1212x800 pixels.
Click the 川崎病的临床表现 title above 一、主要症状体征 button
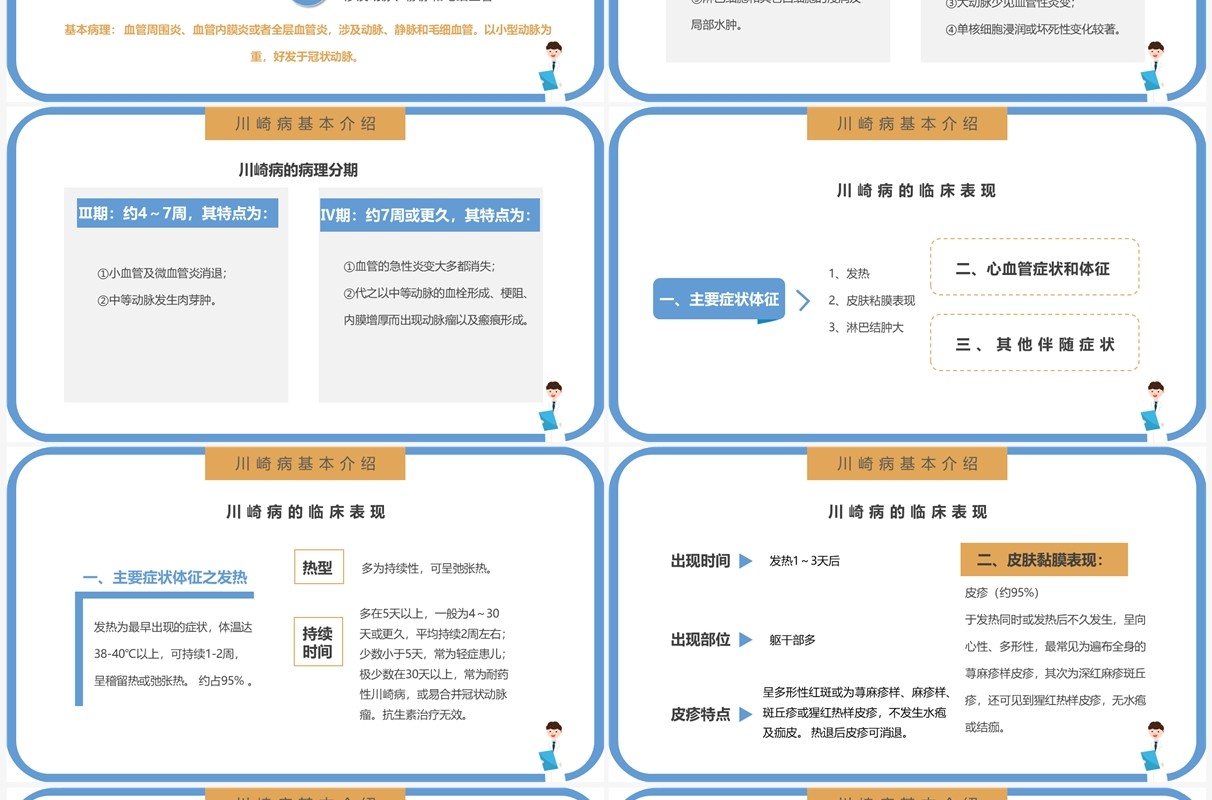pos(916,190)
